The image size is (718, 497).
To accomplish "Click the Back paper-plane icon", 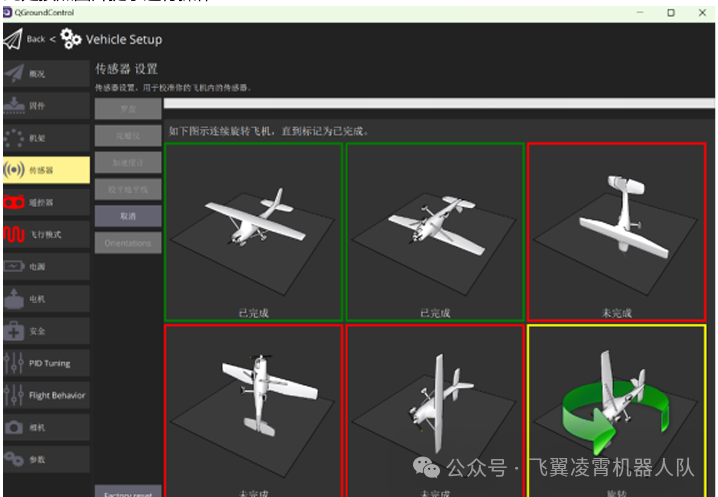I will pos(12,40).
